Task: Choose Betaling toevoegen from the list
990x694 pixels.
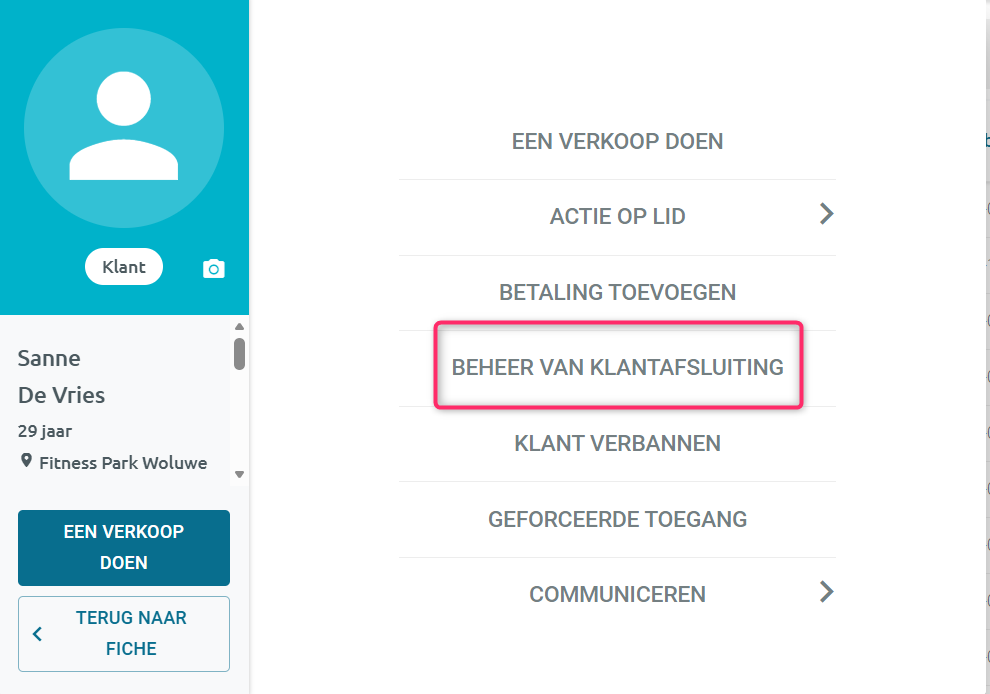Action: coord(617,292)
